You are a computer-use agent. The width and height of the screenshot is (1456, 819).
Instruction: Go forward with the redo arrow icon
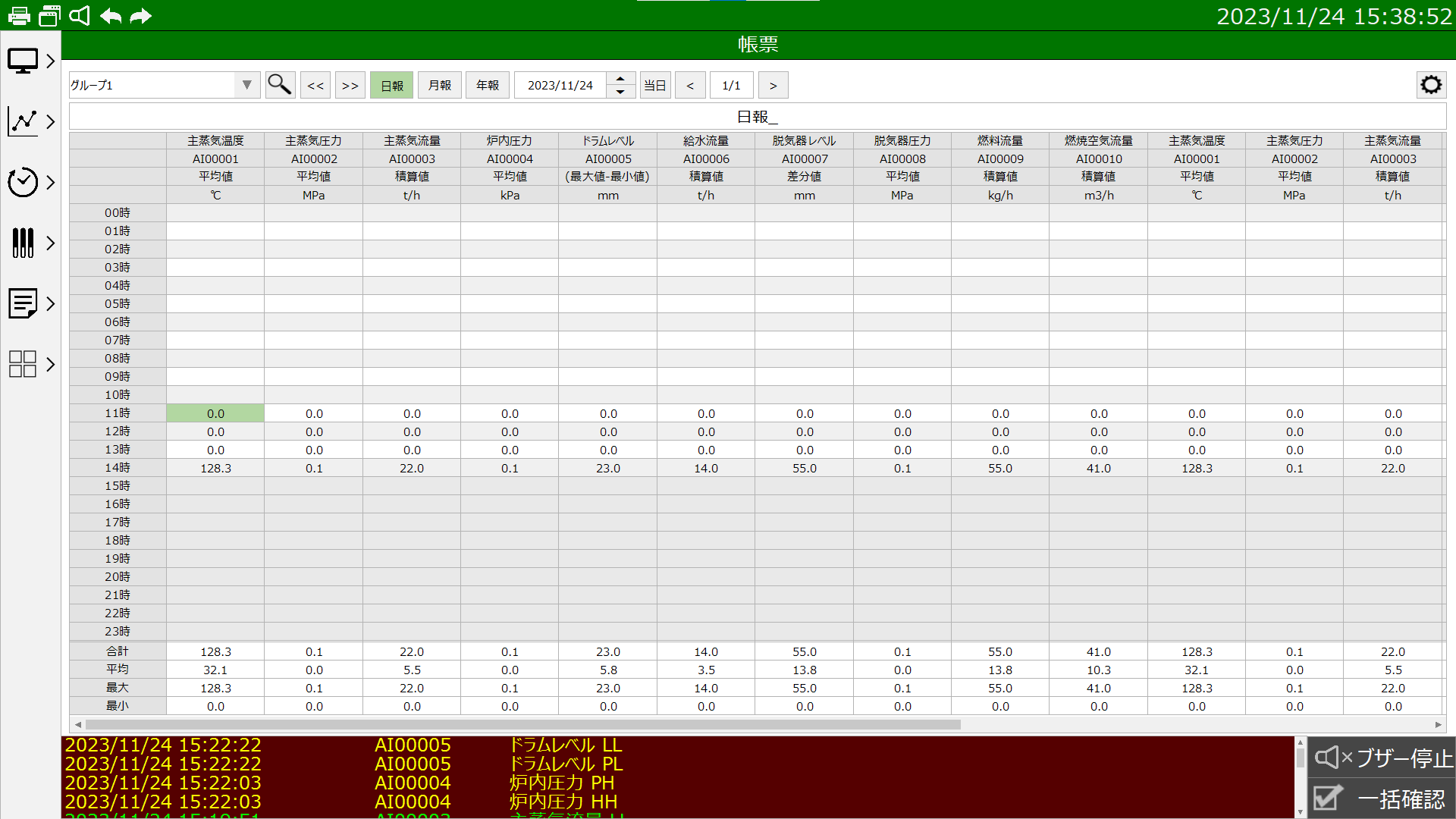140,15
